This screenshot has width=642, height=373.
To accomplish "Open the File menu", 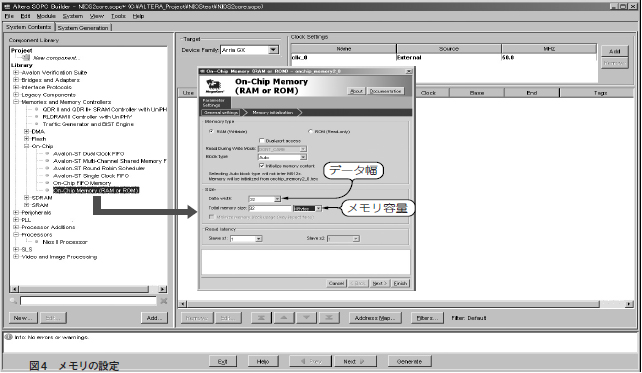I will (x=9, y=16).
